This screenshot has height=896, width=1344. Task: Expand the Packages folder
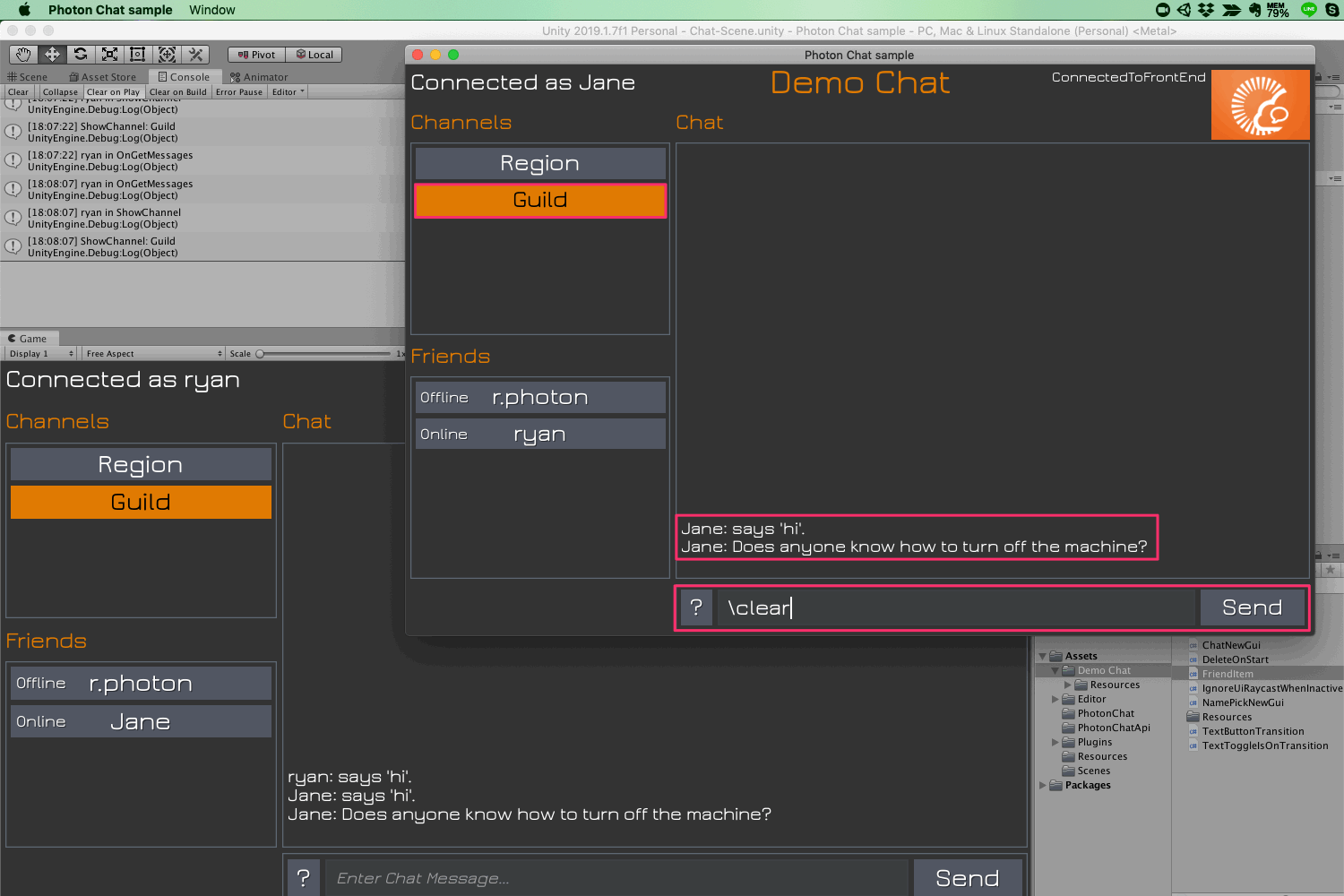click(1042, 786)
